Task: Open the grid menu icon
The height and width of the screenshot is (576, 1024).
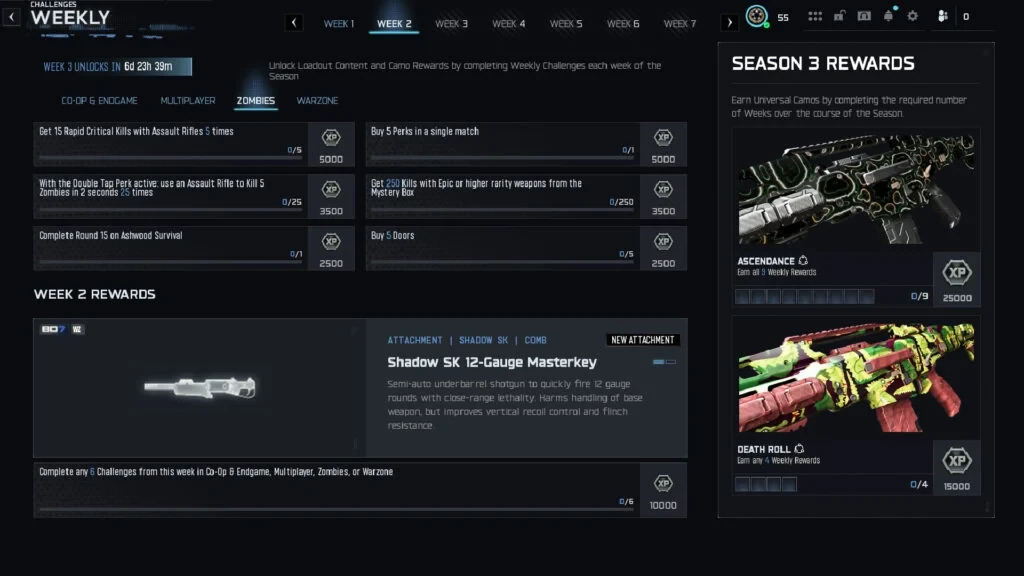Action: 815,17
